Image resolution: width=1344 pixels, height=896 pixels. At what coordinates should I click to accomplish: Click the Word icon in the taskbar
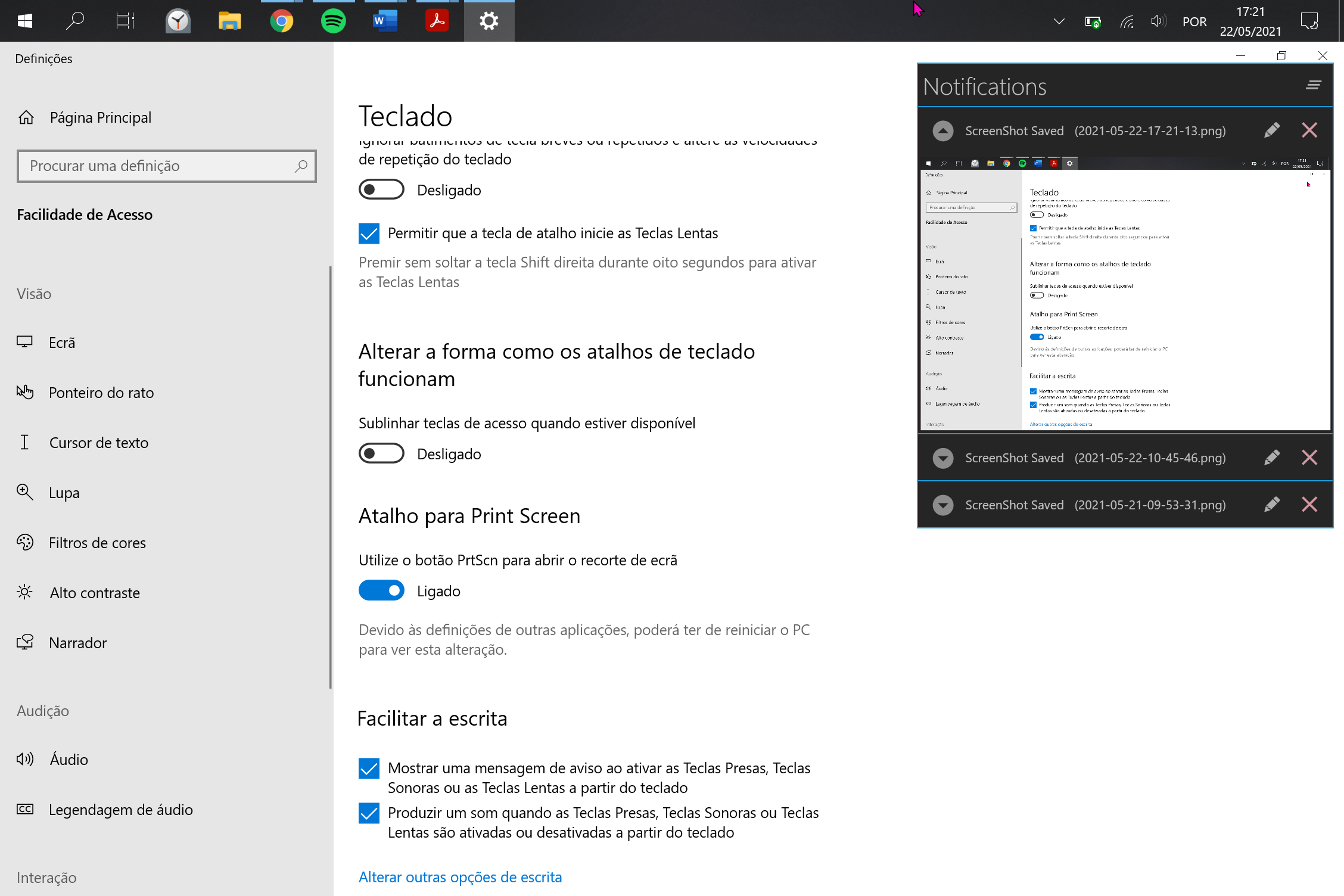385,21
